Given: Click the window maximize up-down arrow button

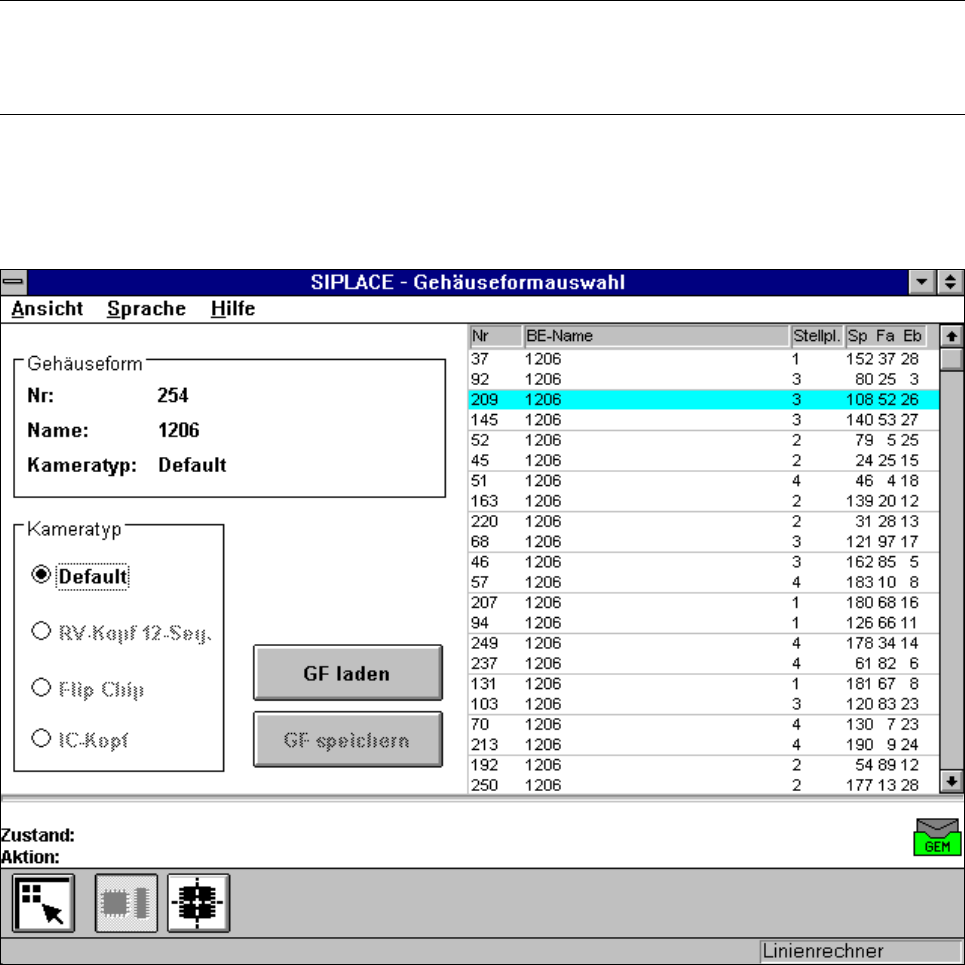Looking at the screenshot, I should pos(950,282).
